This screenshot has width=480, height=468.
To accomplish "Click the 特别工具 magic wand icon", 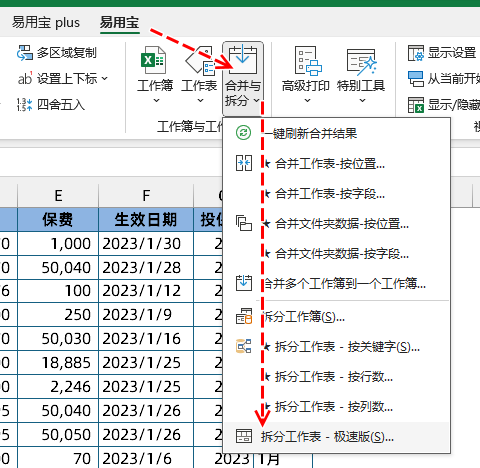I will pos(361,62).
